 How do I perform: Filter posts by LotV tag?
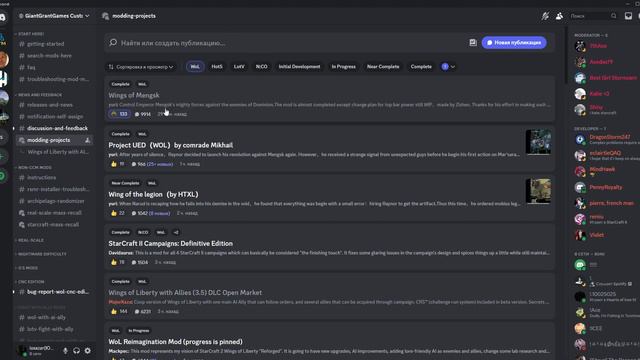point(239,67)
